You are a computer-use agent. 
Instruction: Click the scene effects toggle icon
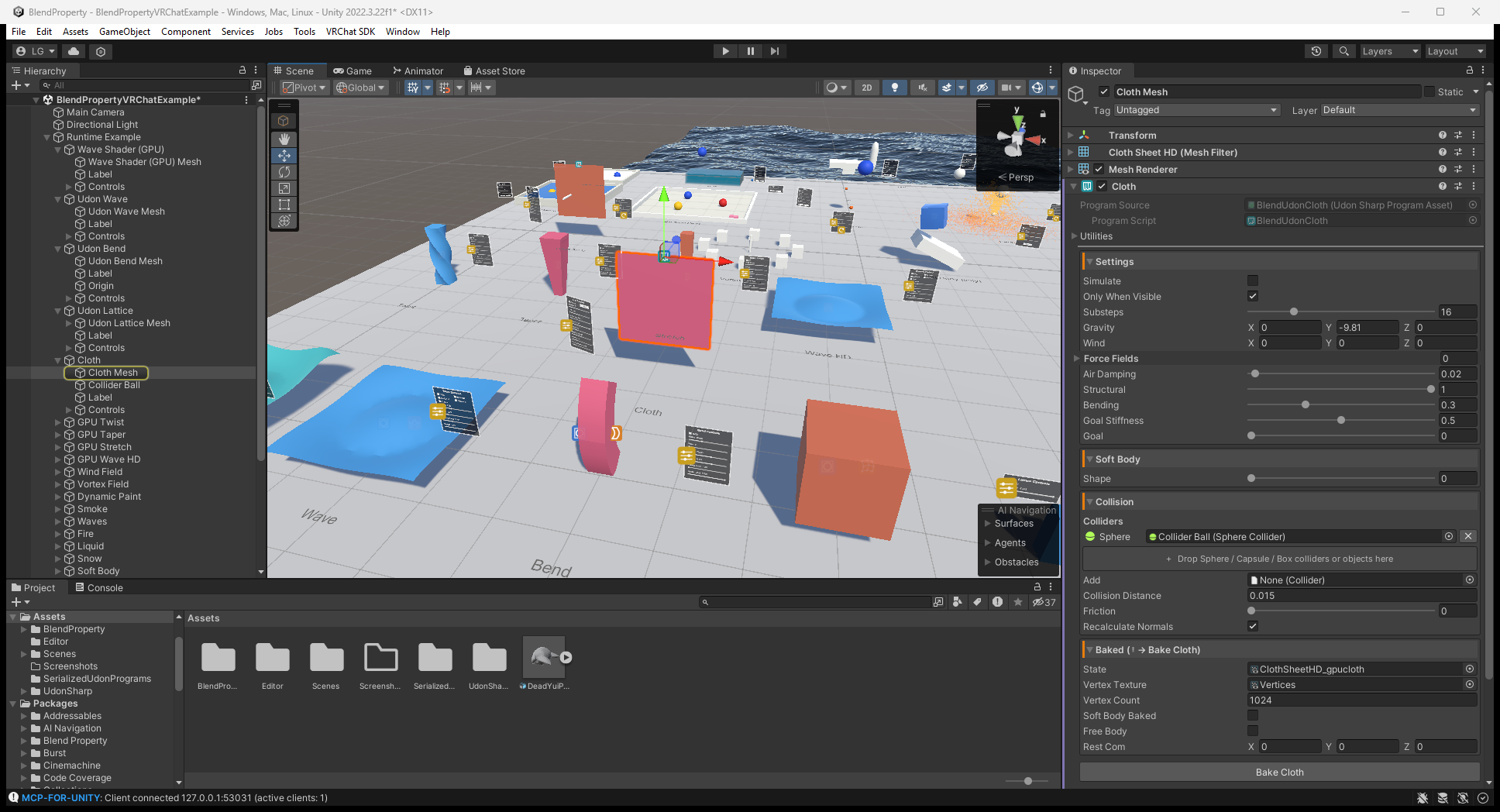[x=947, y=88]
